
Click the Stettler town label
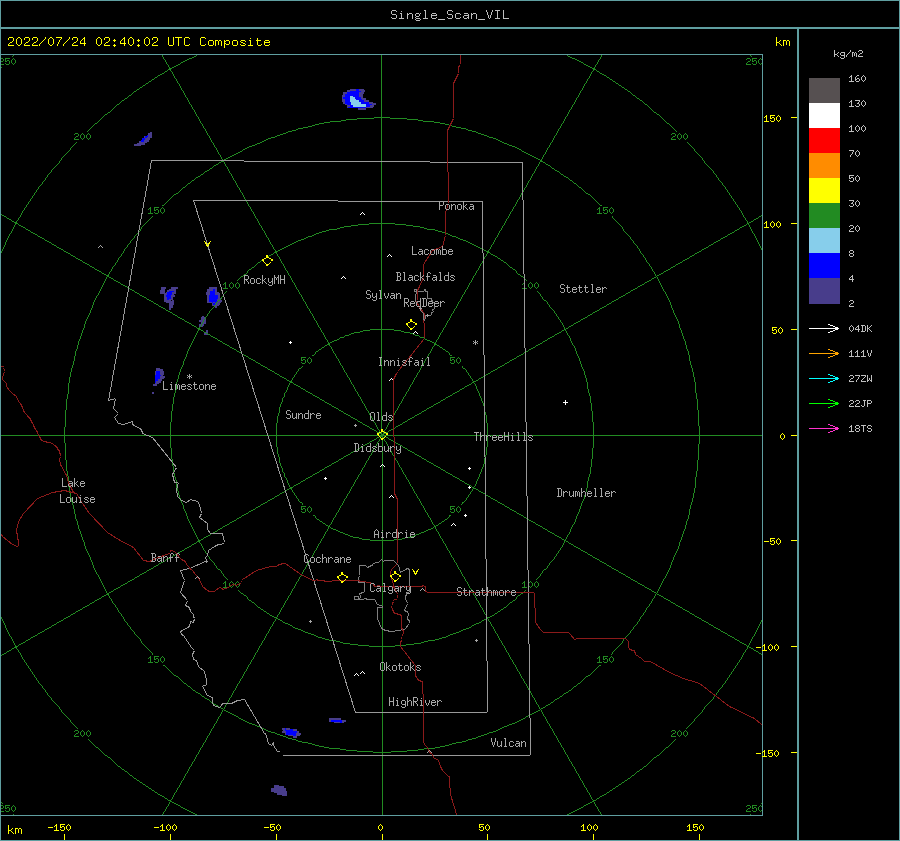pos(583,289)
